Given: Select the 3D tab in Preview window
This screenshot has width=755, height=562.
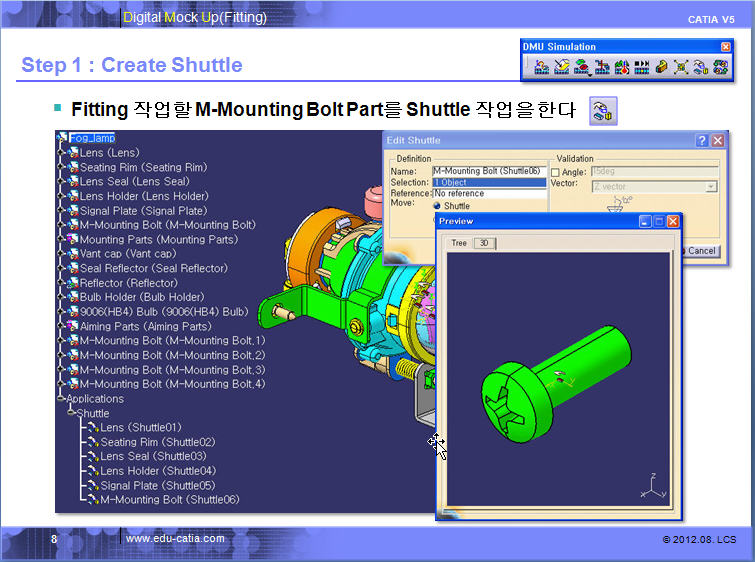Looking at the screenshot, I should pos(483,243).
